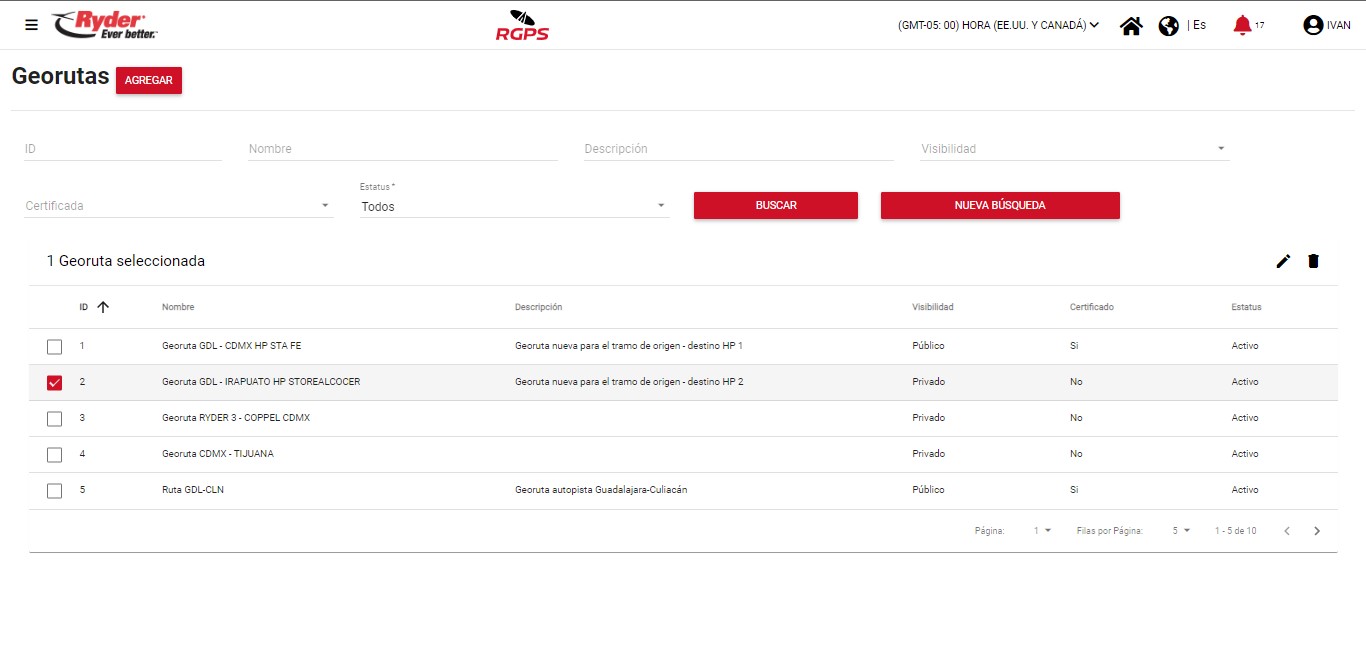Click the home icon in header
The height and width of the screenshot is (657, 1366).
[x=1131, y=26]
